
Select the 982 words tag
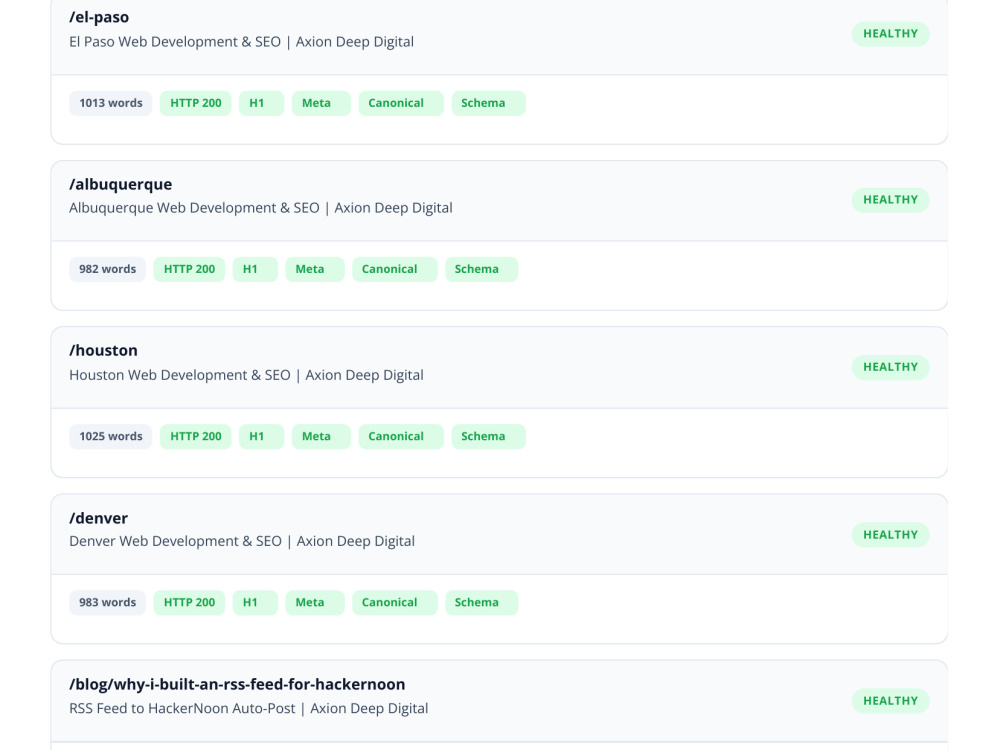click(x=108, y=269)
